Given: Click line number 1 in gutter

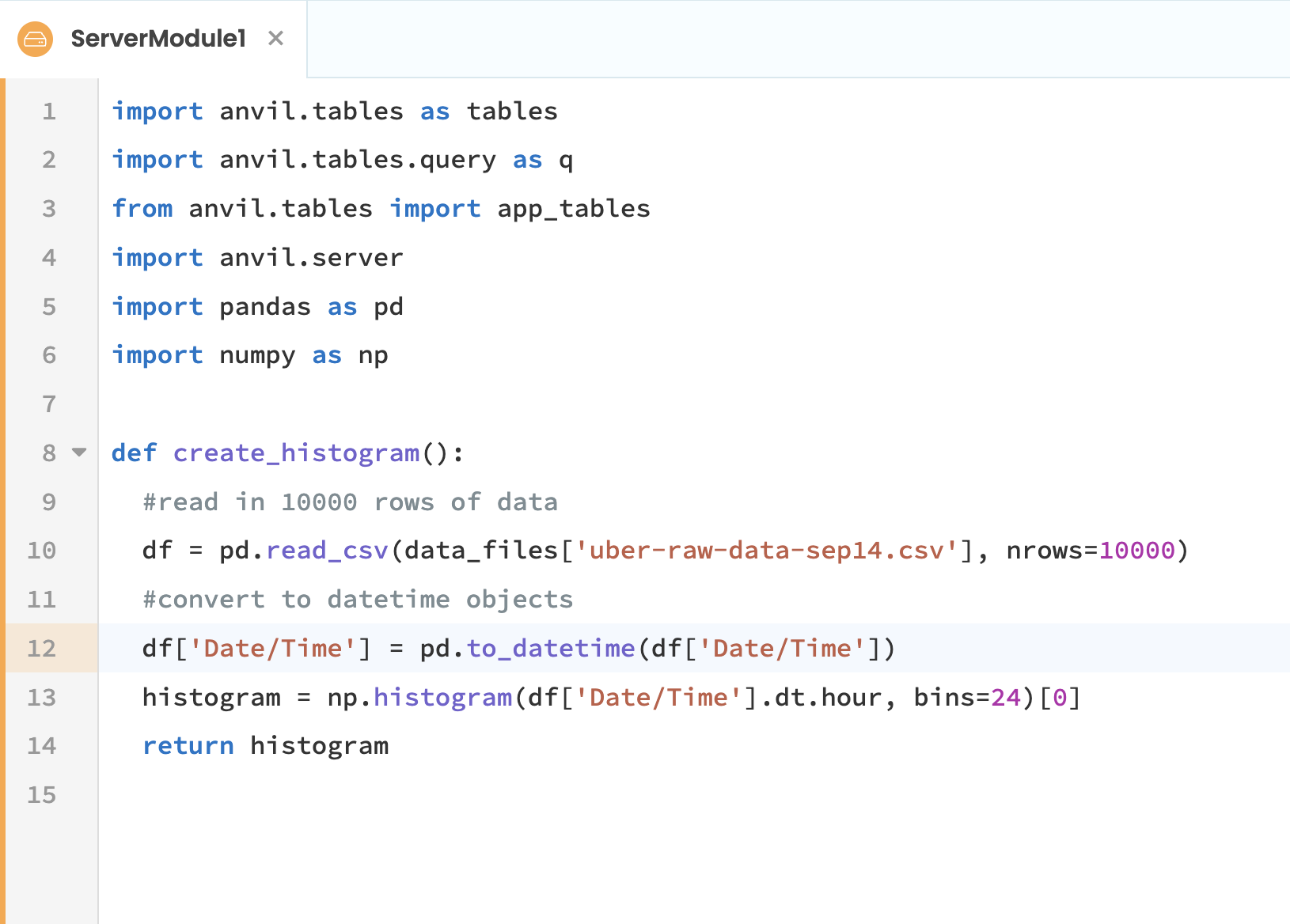Looking at the screenshot, I should pyautogui.click(x=49, y=112).
